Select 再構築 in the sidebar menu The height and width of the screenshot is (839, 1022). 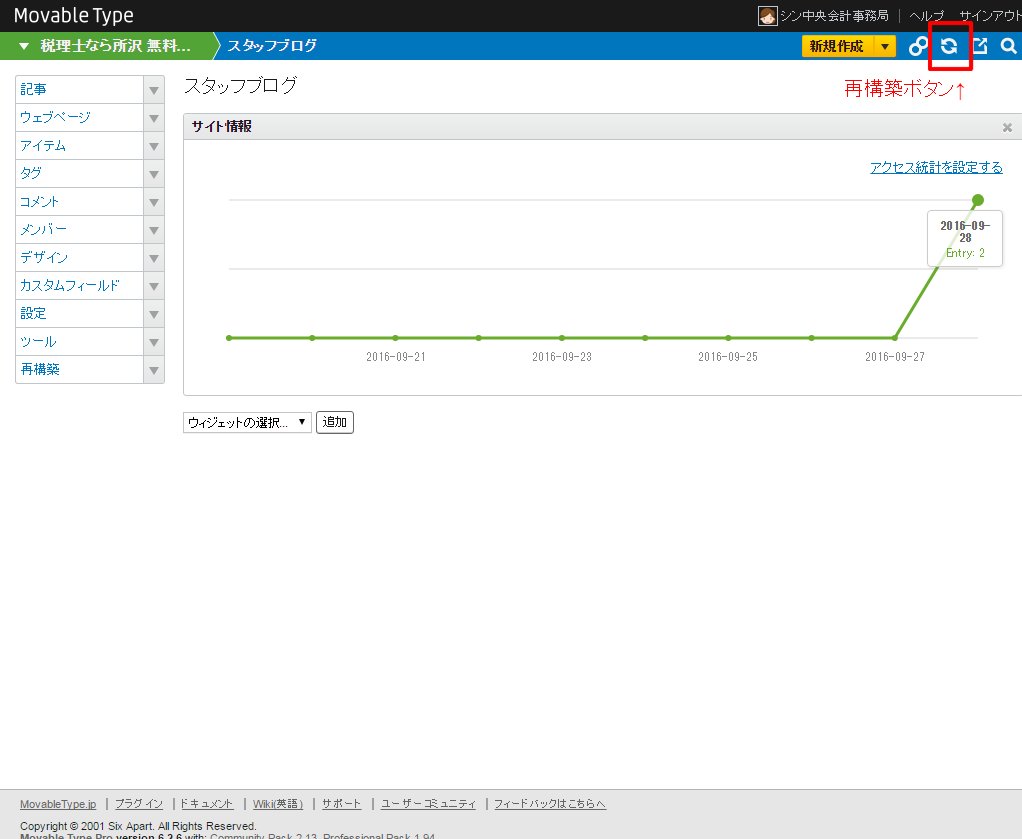(x=40, y=370)
